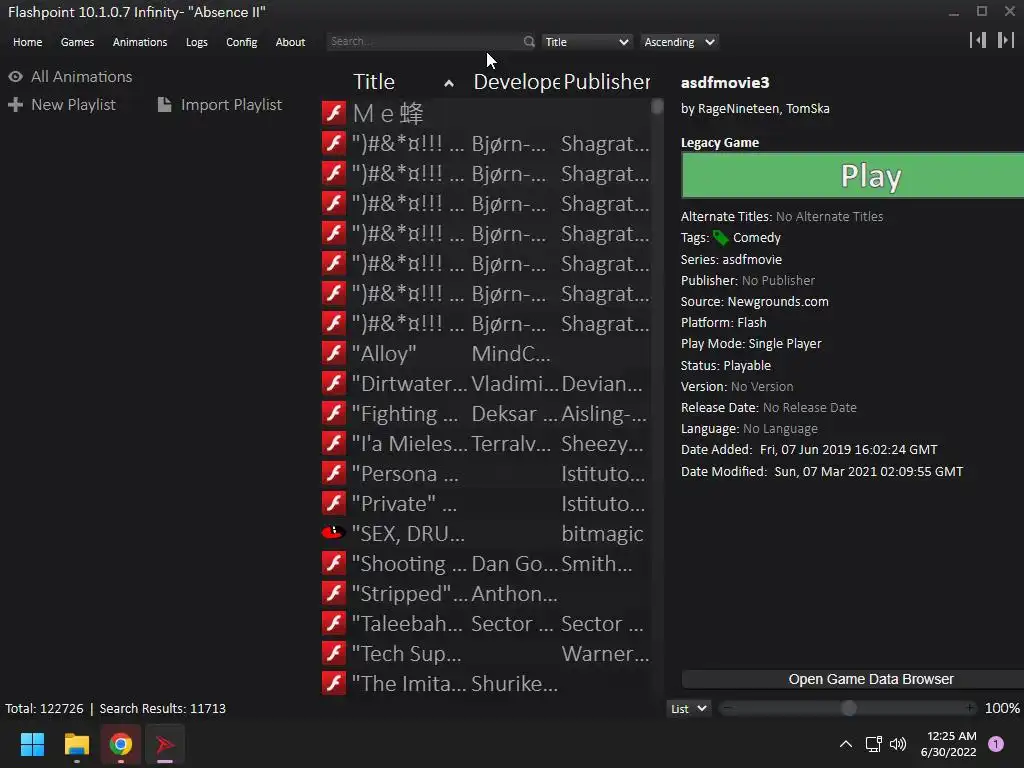
Task: Open File Explorer from taskbar
Action: (76, 744)
